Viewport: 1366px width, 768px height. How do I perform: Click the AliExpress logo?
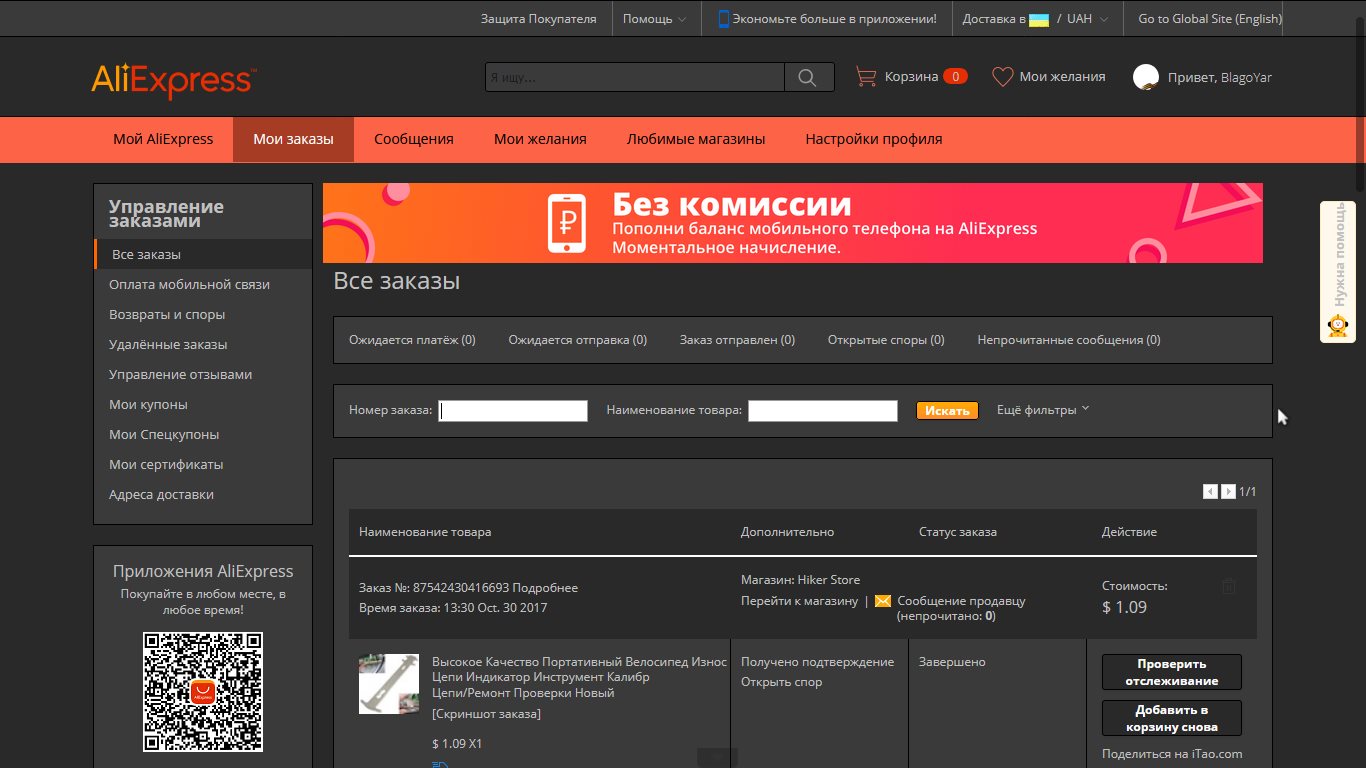tap(174, 81)
